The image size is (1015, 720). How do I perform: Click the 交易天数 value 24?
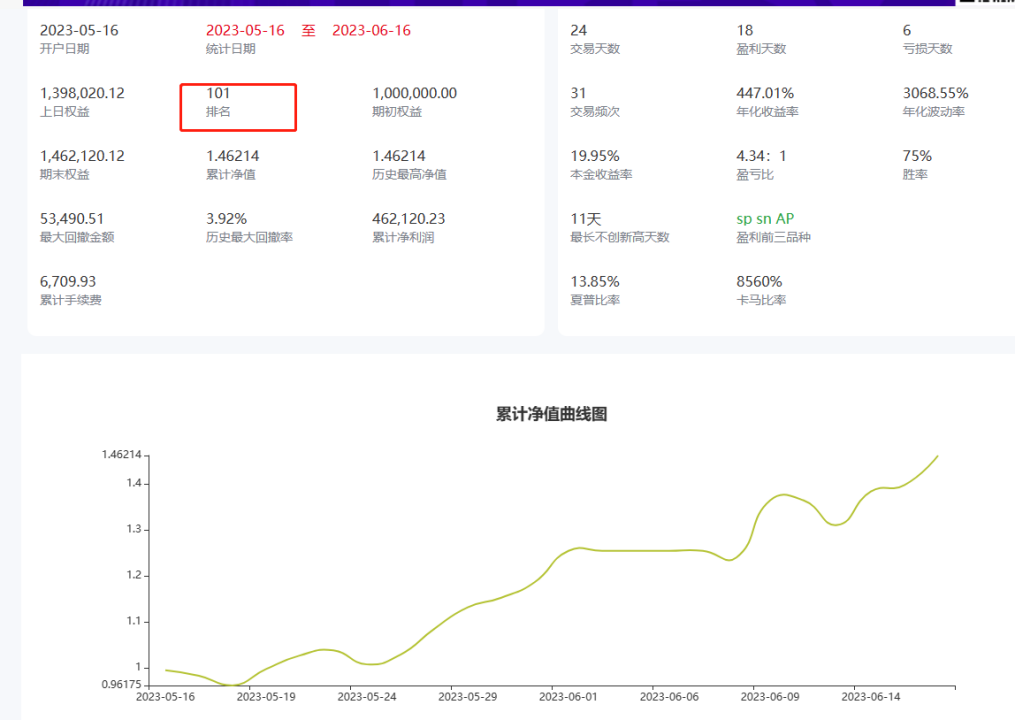click(579, 30)
